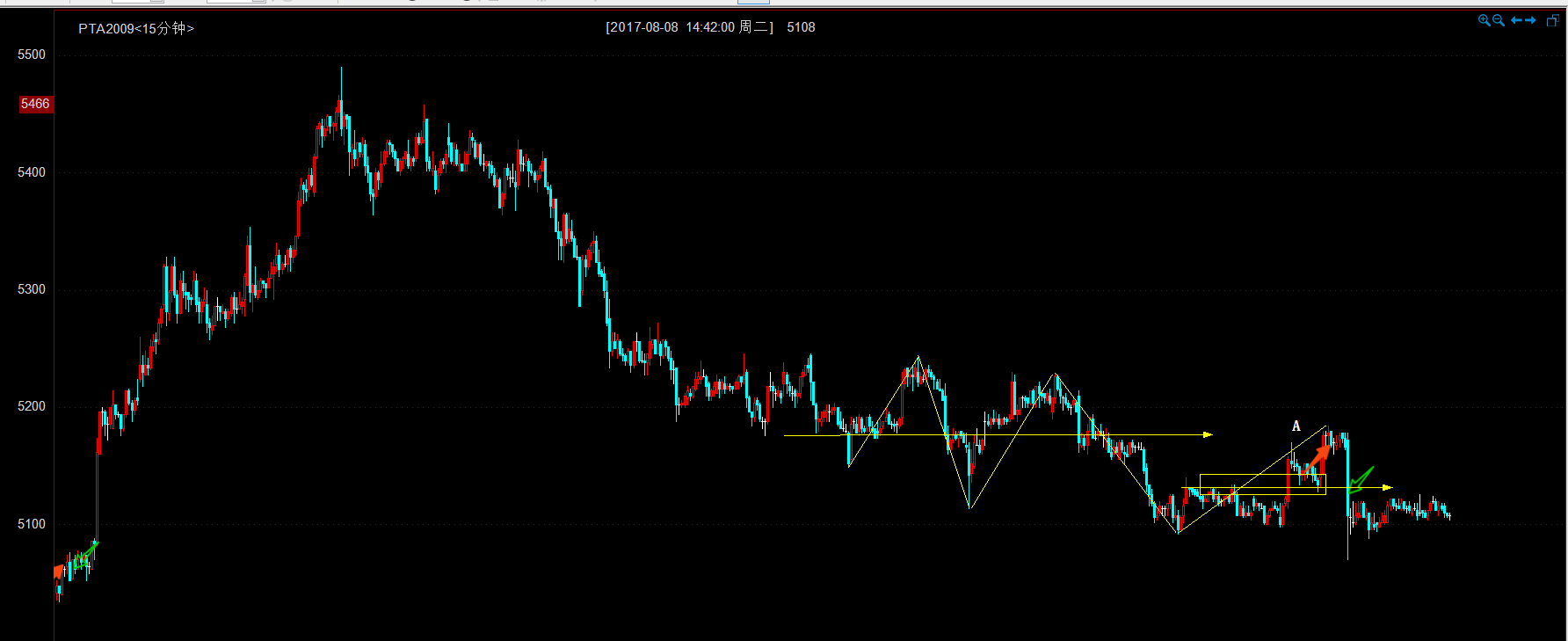Click the 5100 price axis label
Screen dimensions: 1568x641
tap(32, 524)
